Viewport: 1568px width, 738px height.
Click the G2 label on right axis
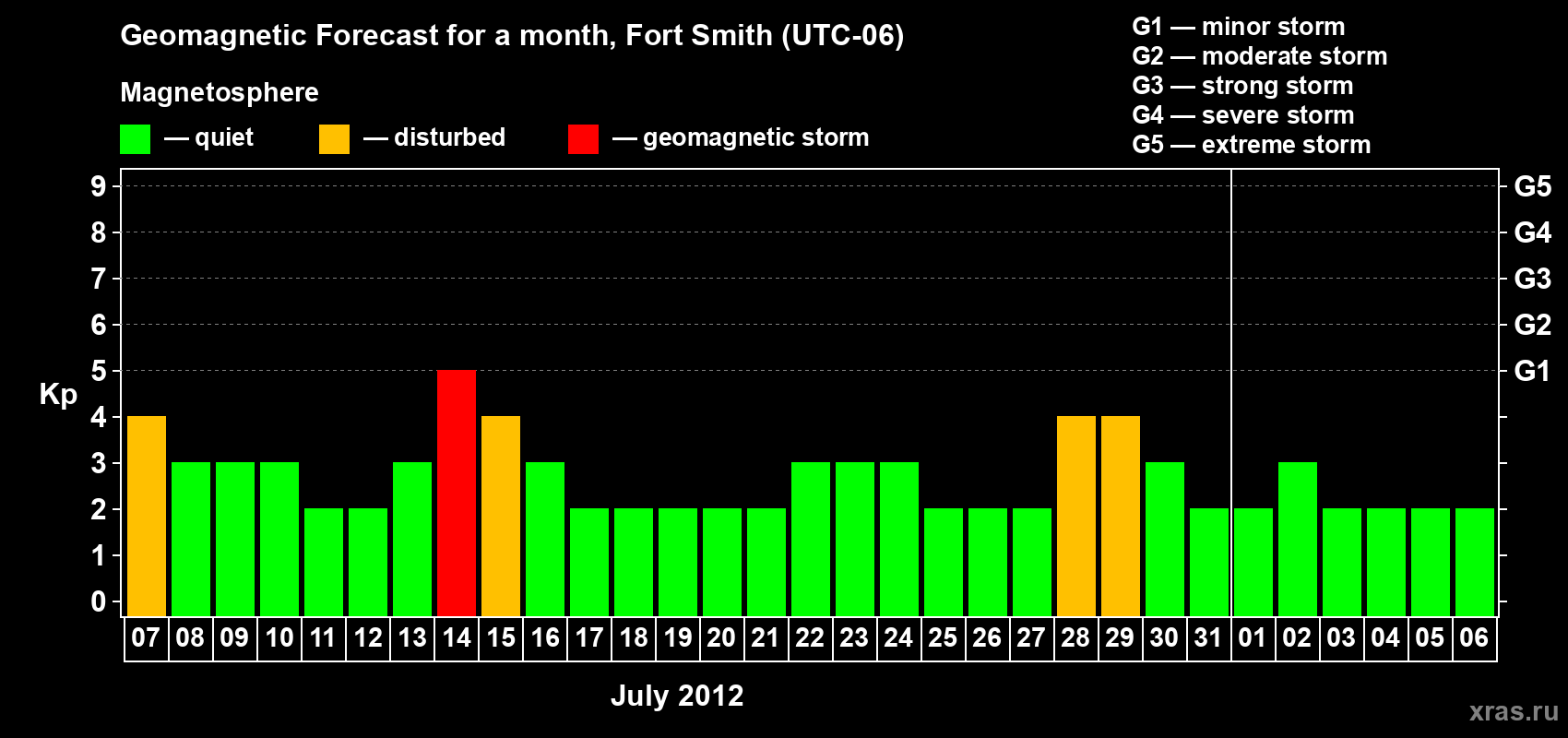tap(1532, 325)
